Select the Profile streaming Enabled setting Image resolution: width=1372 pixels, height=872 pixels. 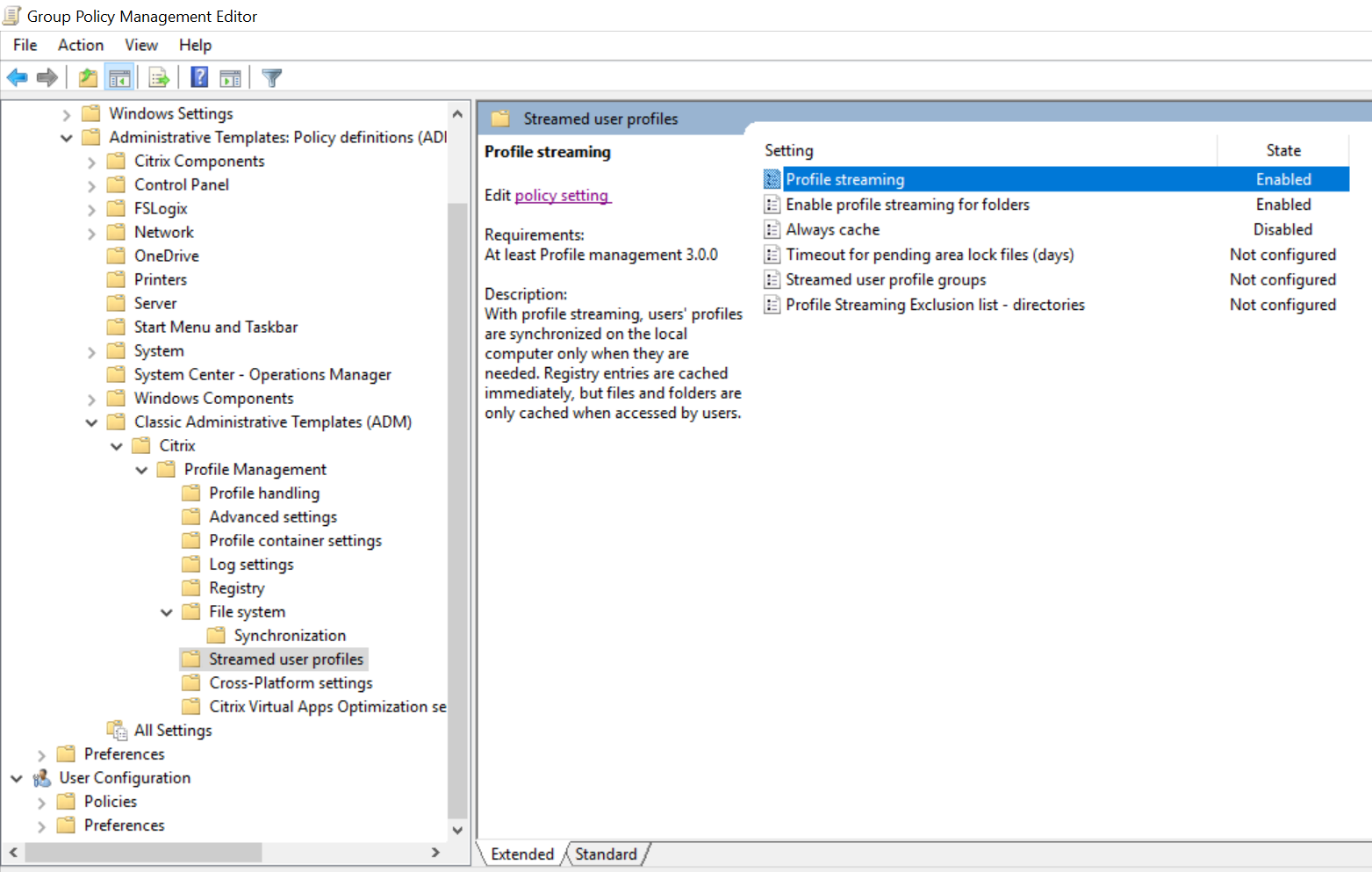coord(844,178)
